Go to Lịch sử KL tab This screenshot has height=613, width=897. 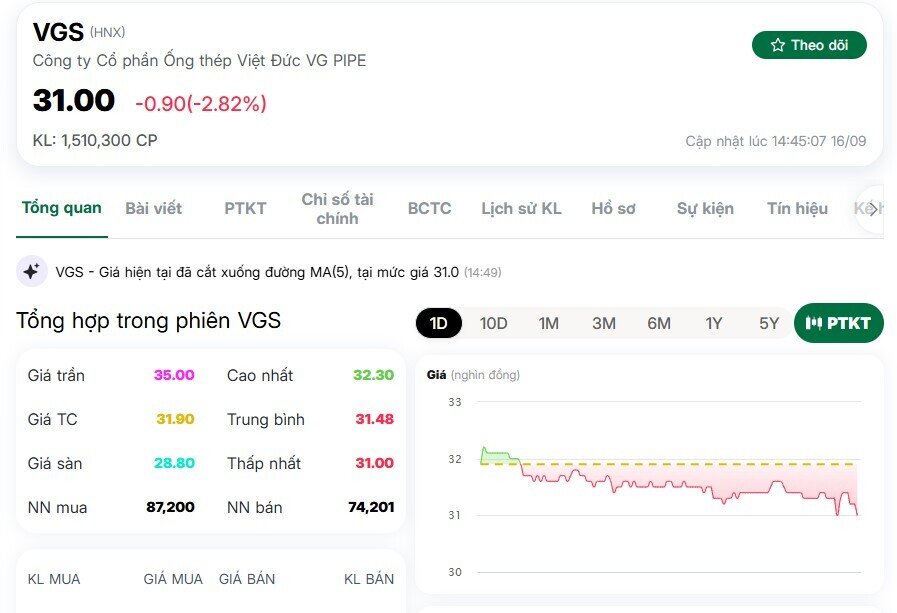[x=521, y=208]
